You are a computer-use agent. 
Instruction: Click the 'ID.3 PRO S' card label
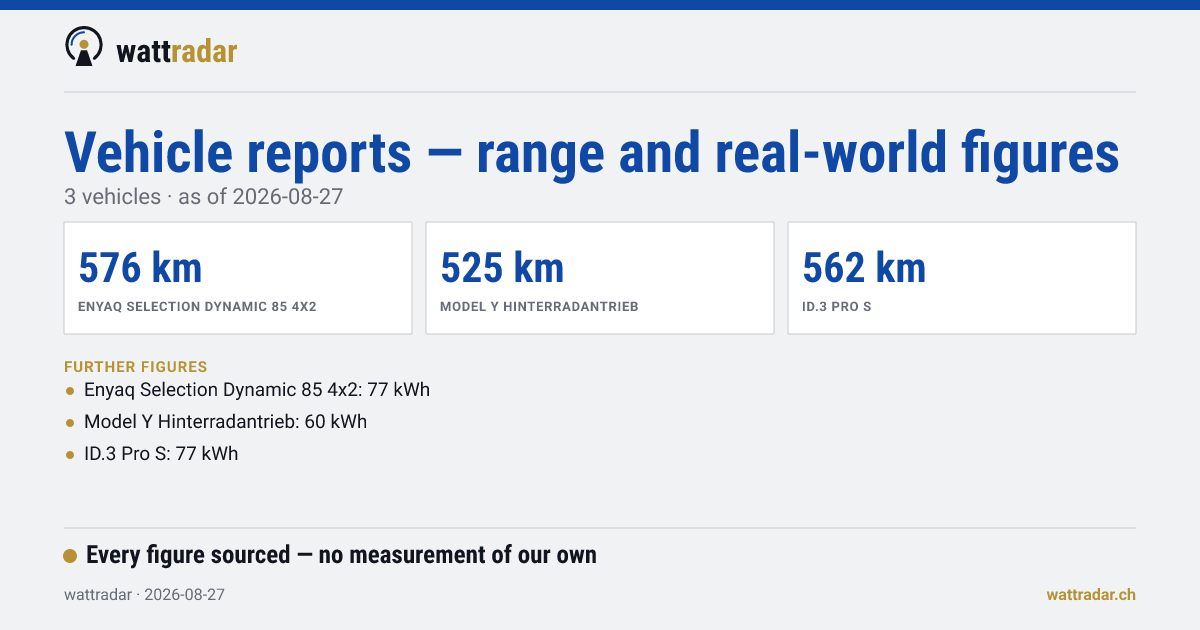click(x=837, y=307)
